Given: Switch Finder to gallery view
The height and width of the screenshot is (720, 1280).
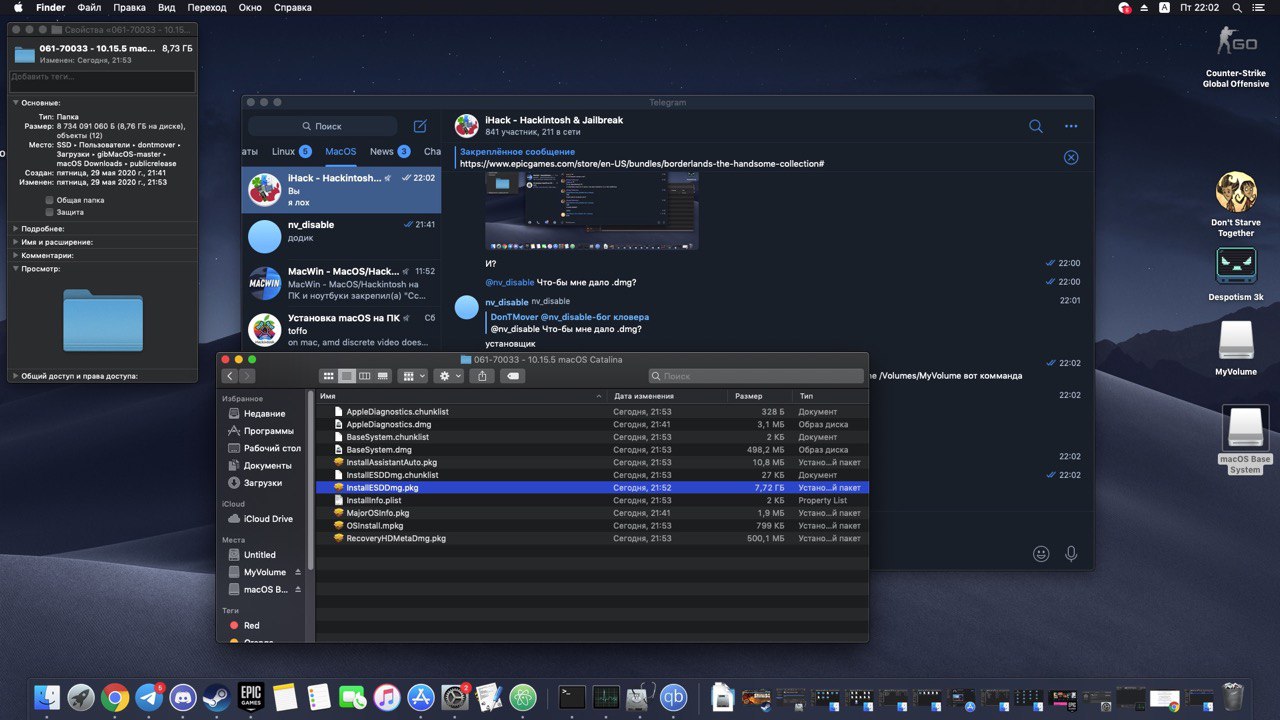Looking at the screenshot, I should [x=383, y=376].
